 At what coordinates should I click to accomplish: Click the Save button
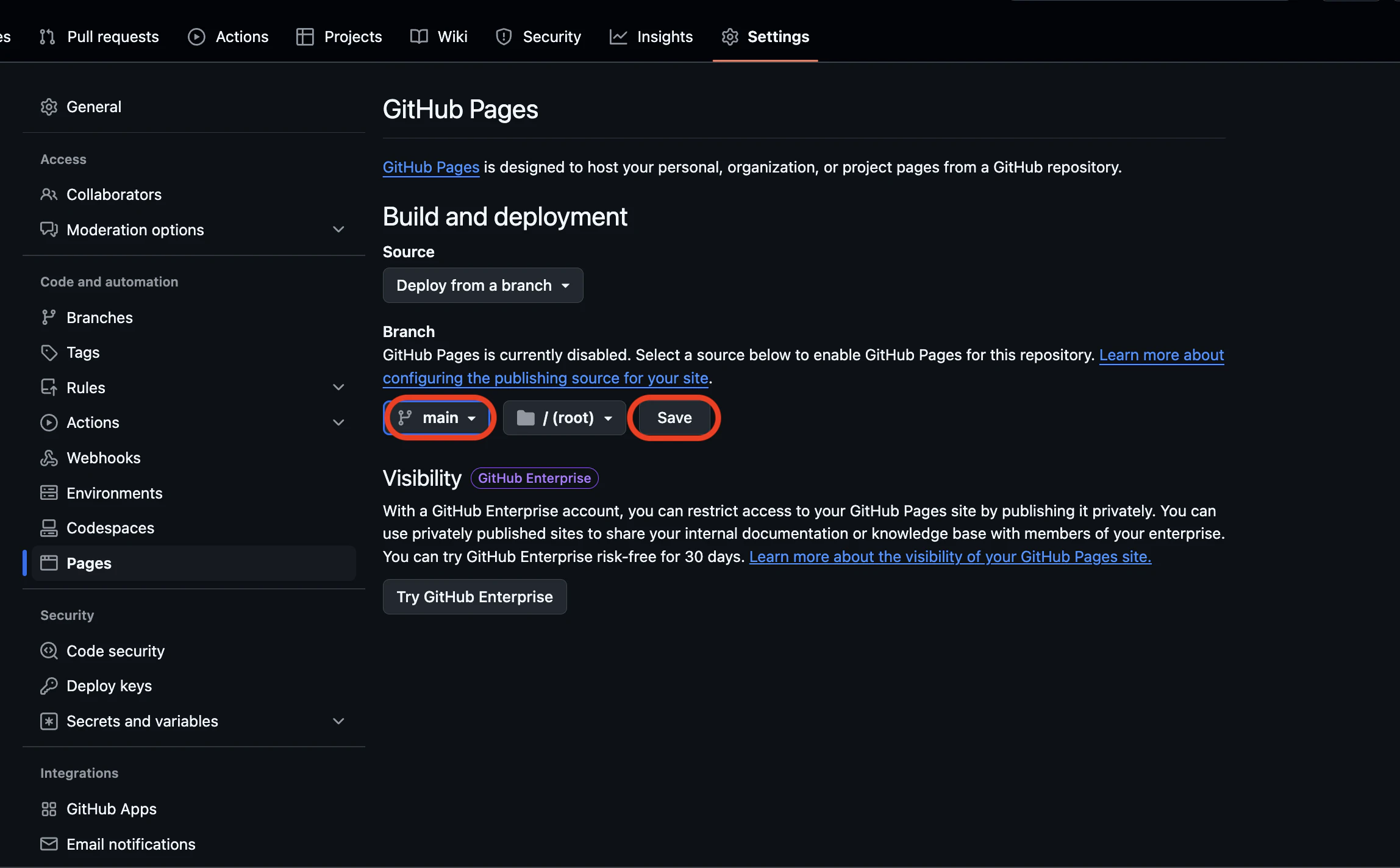click(674, 418)
